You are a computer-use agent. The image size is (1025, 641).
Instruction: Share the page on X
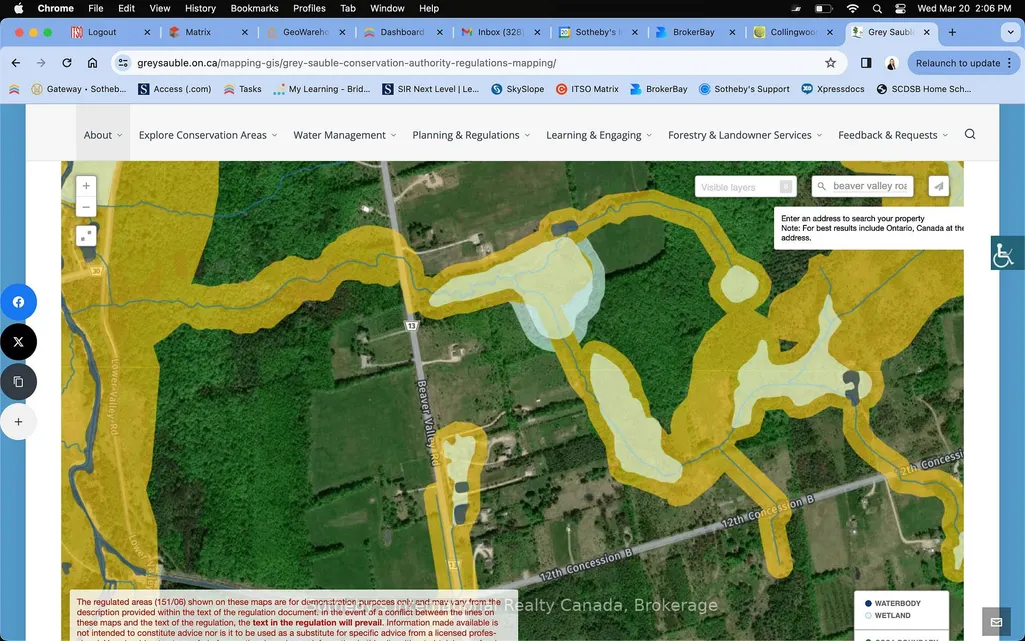pyautogui.click(x=18, y=342)
